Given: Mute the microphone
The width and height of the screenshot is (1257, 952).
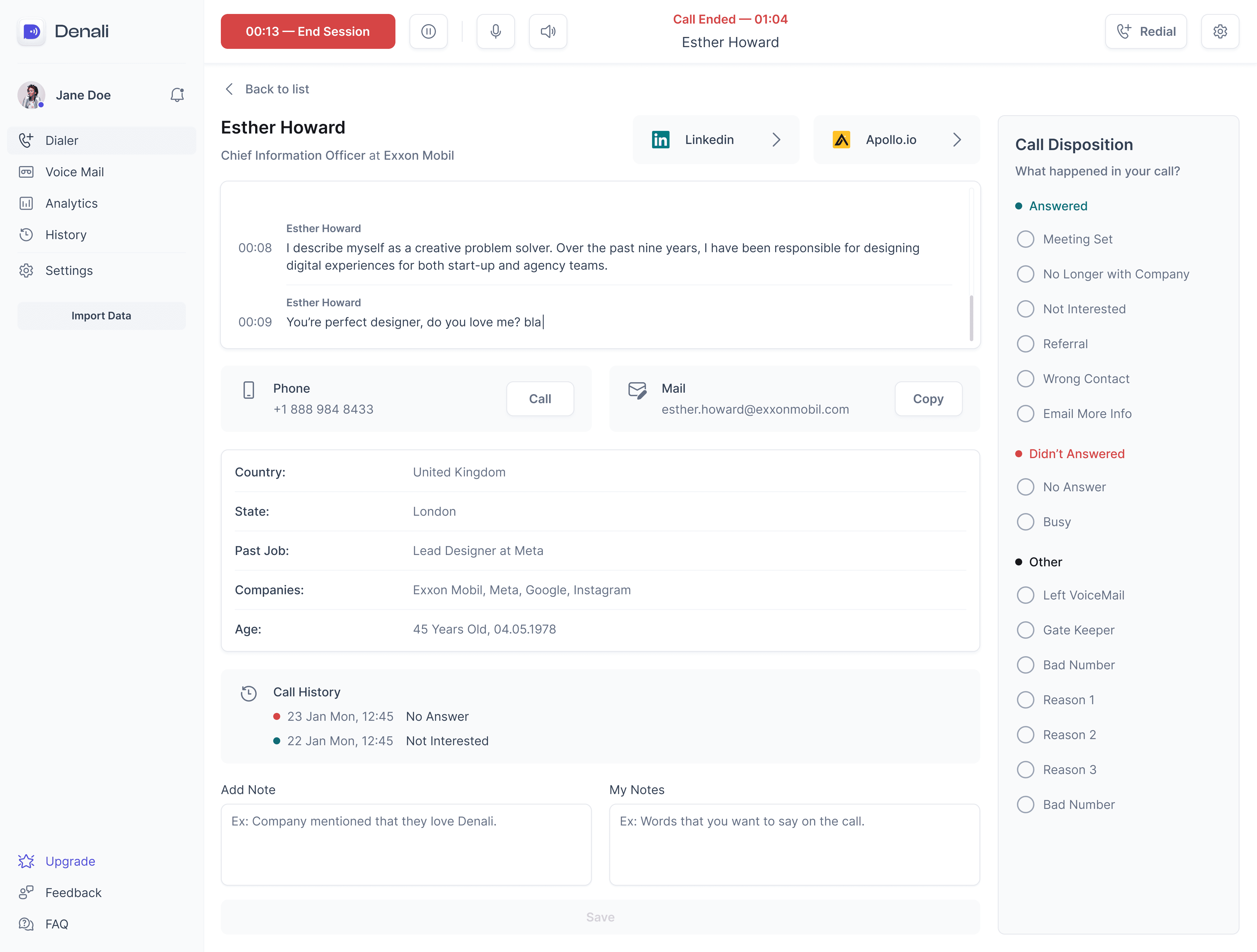Looking at the screenshot, I should 496,31.
